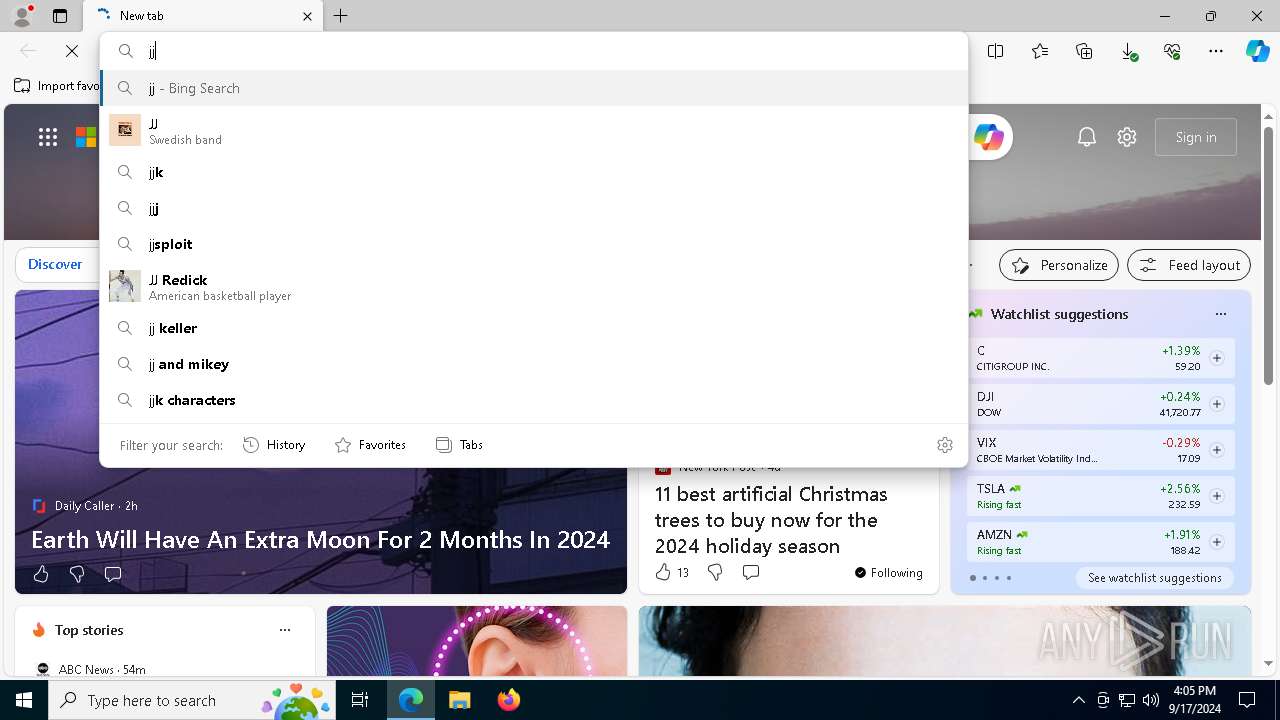
Task: Open File Explorer from taskbar
Action: (x=459, y=700)
